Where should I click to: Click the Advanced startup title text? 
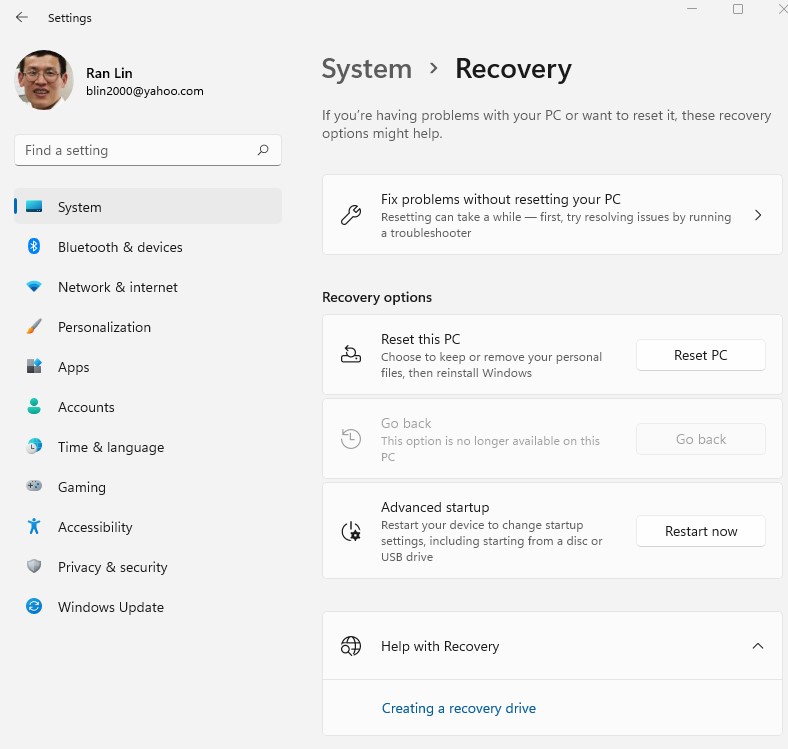point(435,507)
